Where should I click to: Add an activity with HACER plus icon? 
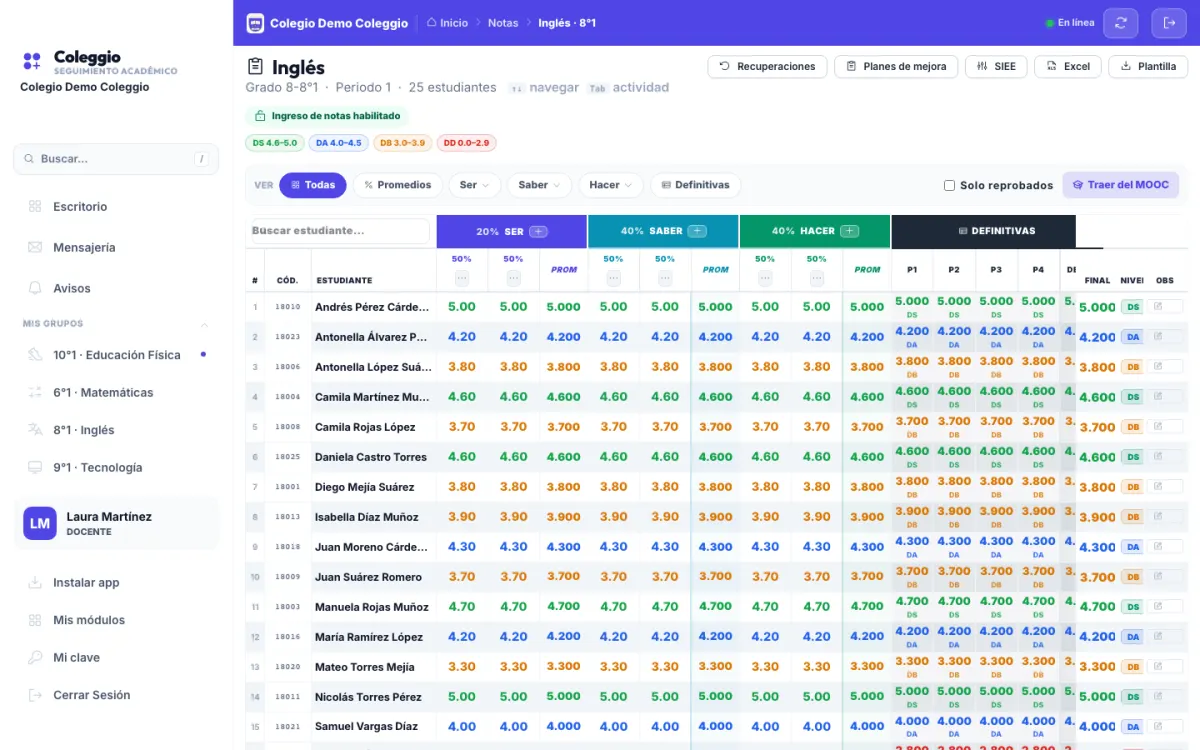pyautogui.click(x=849, y=231)
